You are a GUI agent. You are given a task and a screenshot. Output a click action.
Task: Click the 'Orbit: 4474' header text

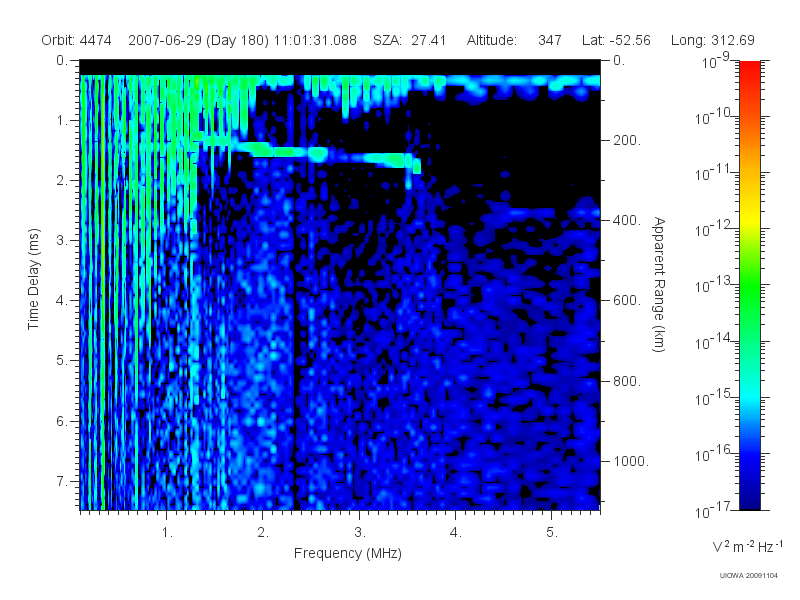pyautogui.click(x=76, y=40)
